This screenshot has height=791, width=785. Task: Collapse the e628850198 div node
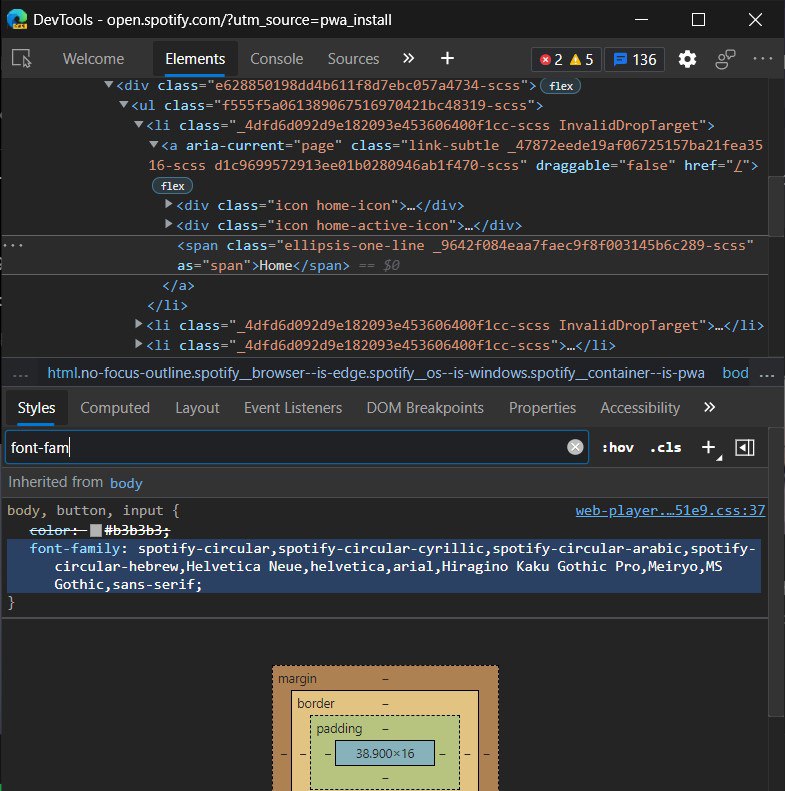[x=108, y=85]
